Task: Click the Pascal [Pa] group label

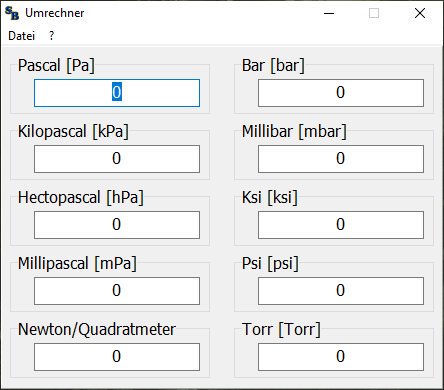Action: click(56, 65)
